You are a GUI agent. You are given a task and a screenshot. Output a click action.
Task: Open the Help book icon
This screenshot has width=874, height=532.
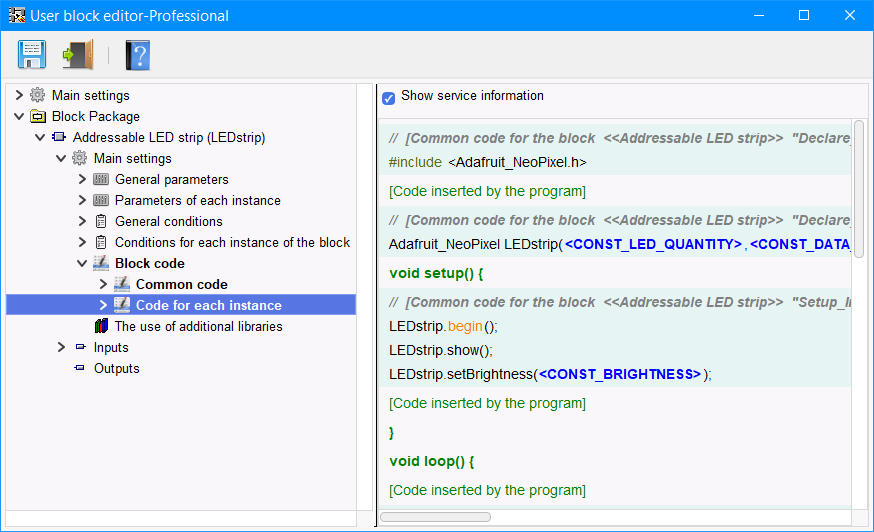(x=137, y=54)
